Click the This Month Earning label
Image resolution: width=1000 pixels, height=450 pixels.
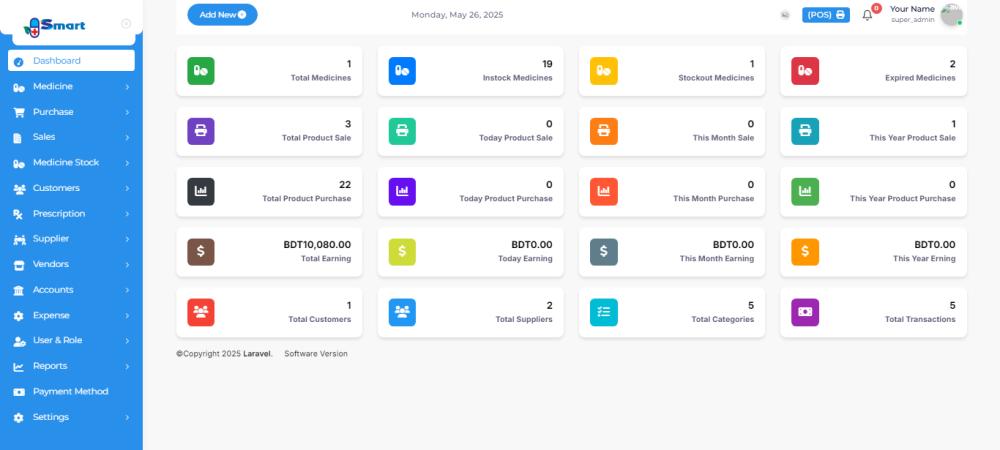(717, 259)
